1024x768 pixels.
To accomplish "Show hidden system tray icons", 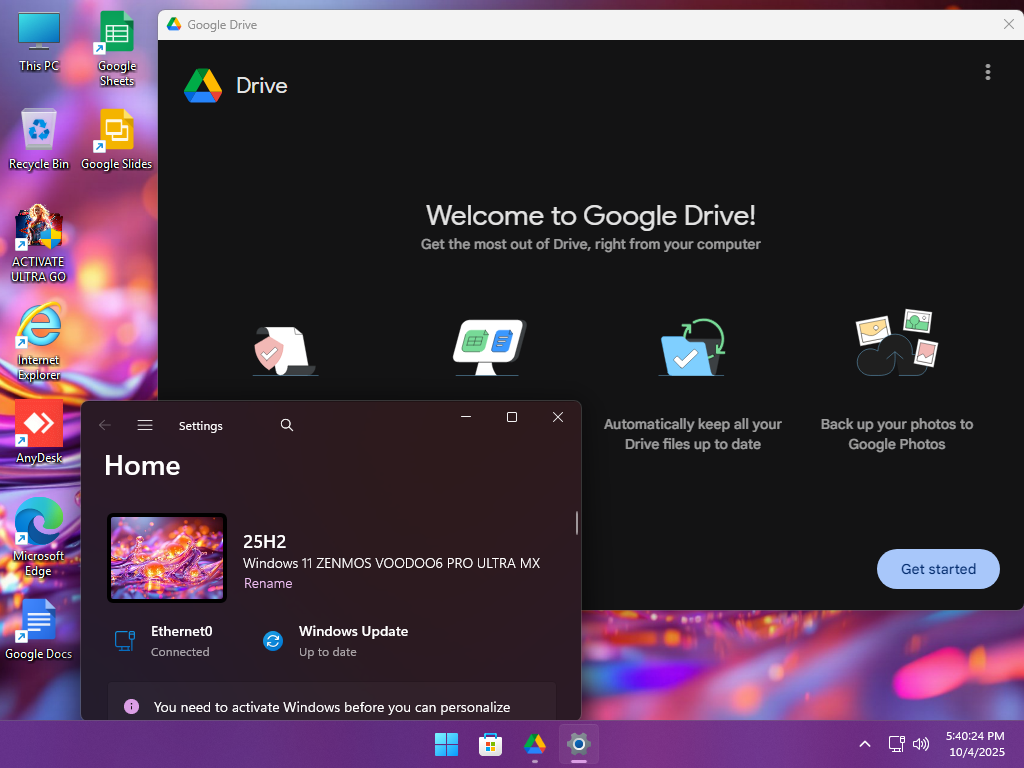I will [865, 744].
